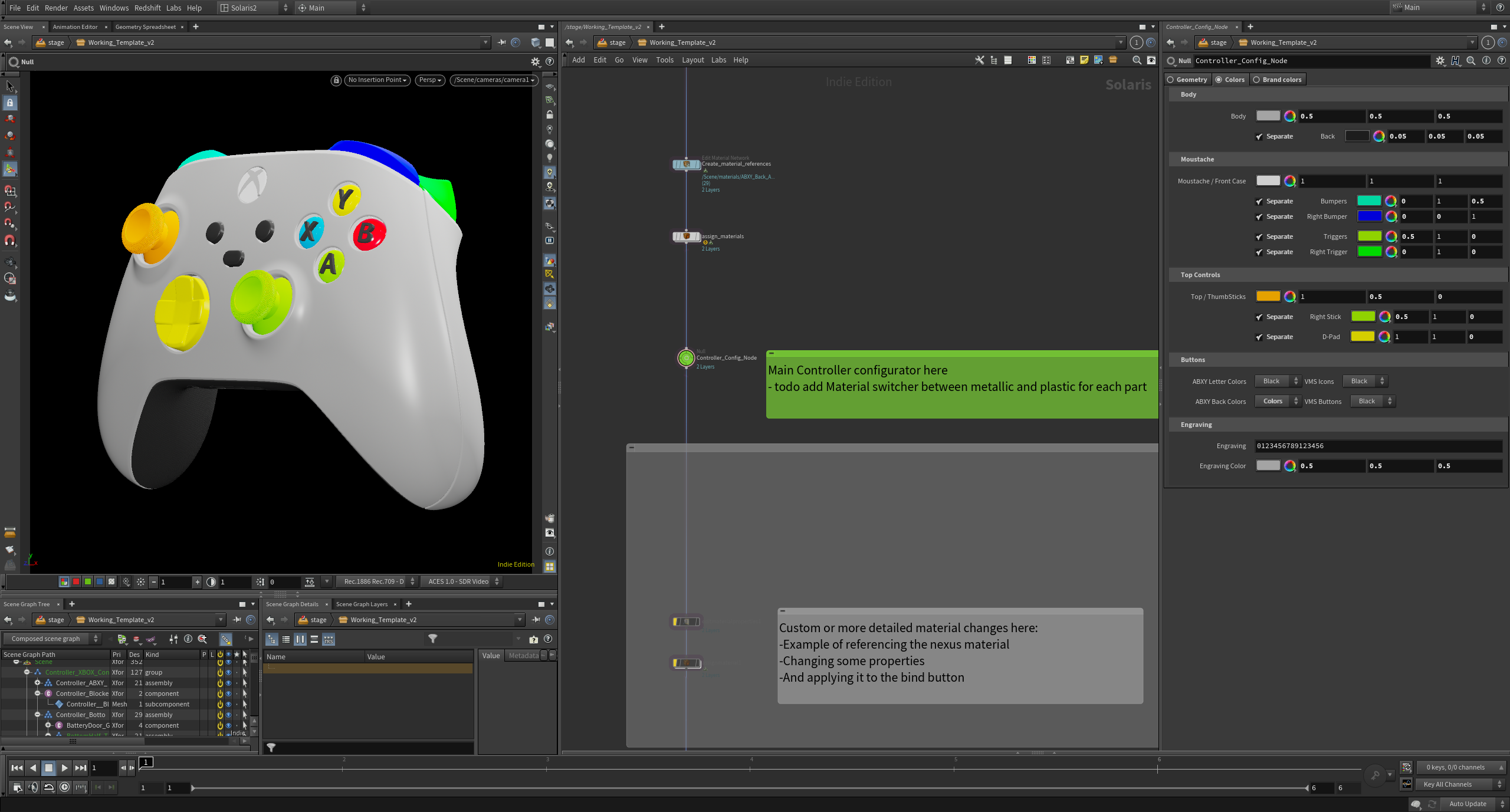Open the No Insertion Point dropdown
1510x812 pixels.
pos(377,80)
